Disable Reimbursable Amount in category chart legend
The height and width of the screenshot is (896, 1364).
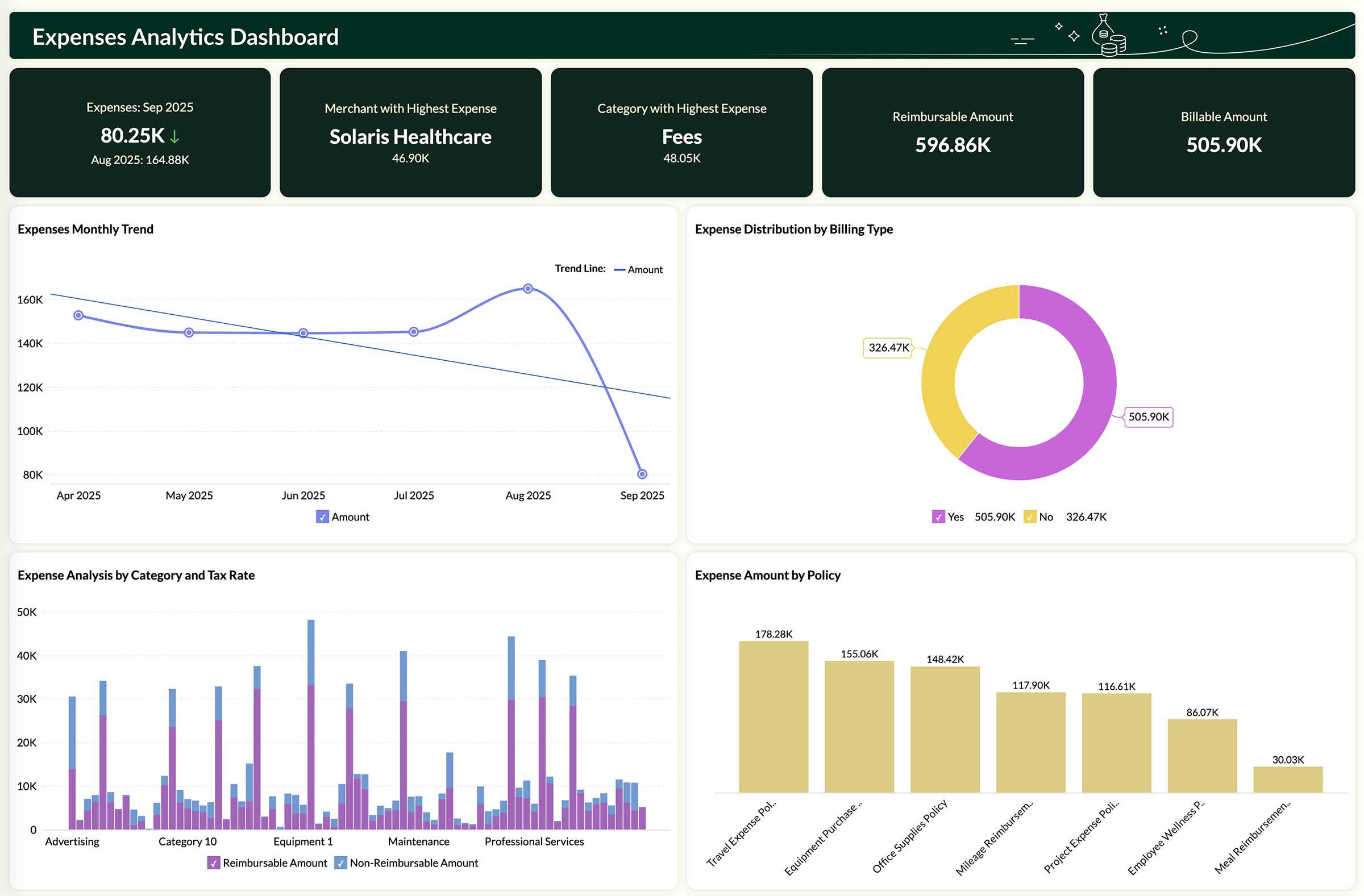tap(214, 863)
